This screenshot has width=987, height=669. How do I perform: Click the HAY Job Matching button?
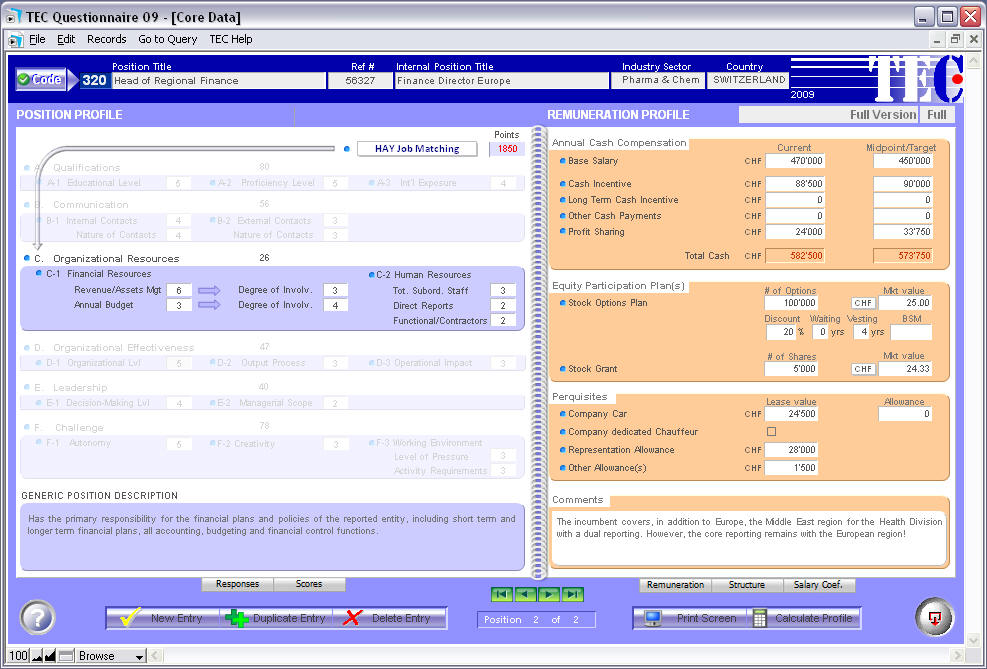[417, 149]
